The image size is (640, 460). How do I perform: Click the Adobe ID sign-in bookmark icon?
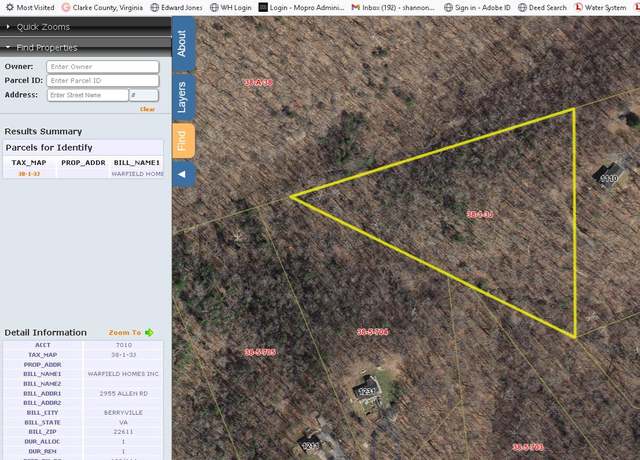(448, 7)
